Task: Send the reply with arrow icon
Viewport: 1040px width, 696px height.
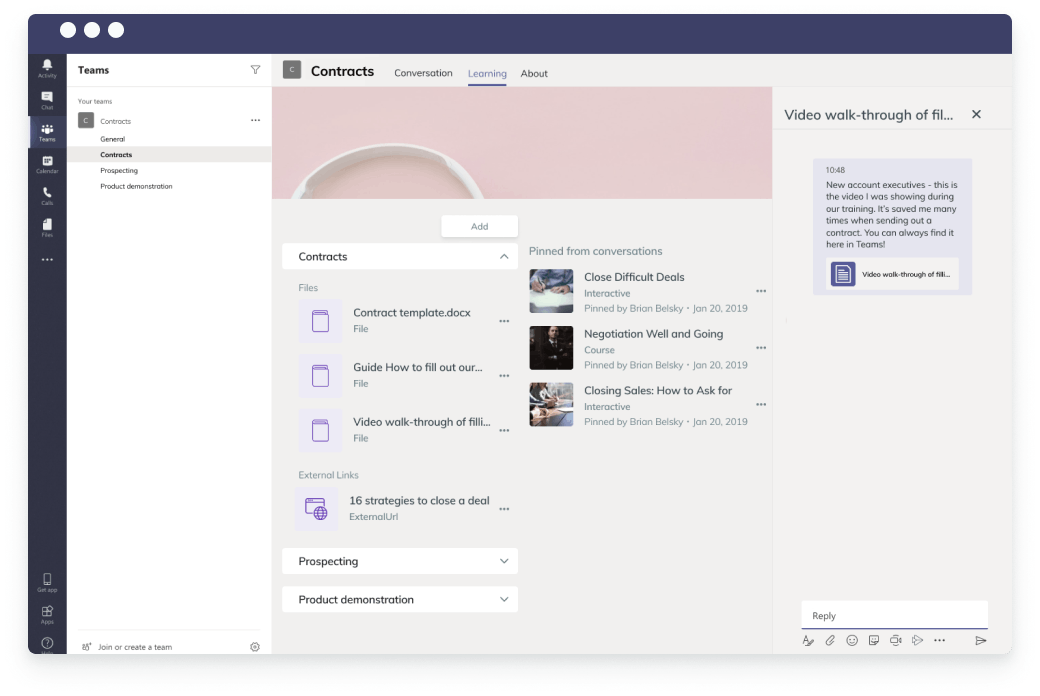Action: (x=981, y=640)
